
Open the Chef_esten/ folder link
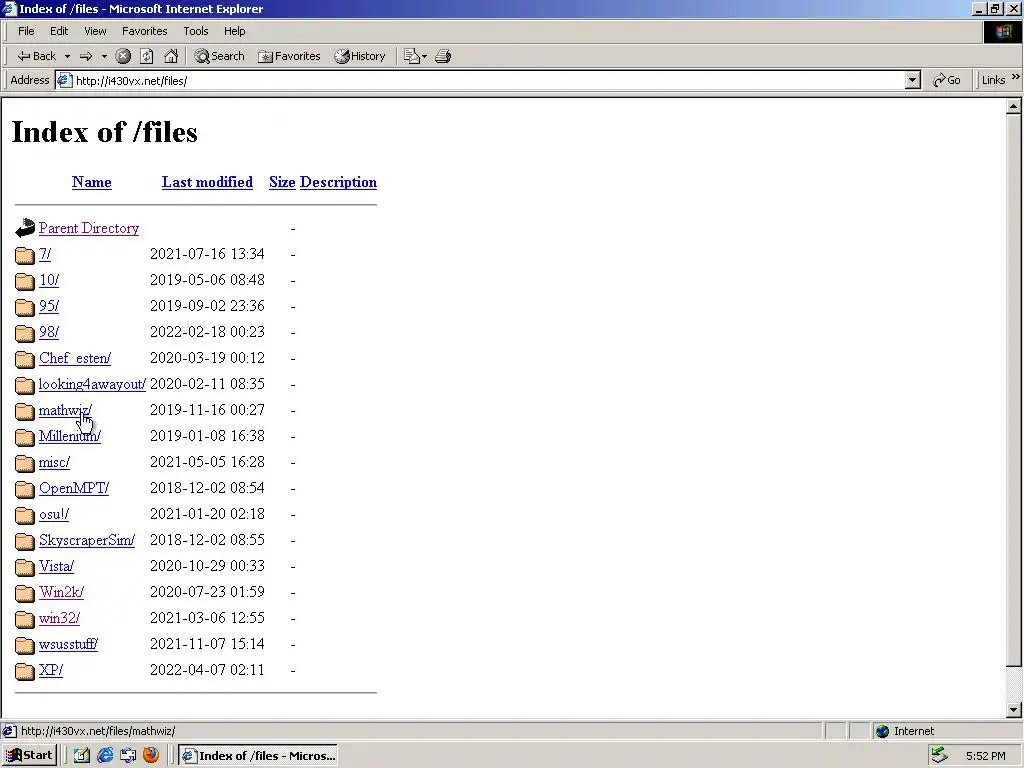(75, 359)
